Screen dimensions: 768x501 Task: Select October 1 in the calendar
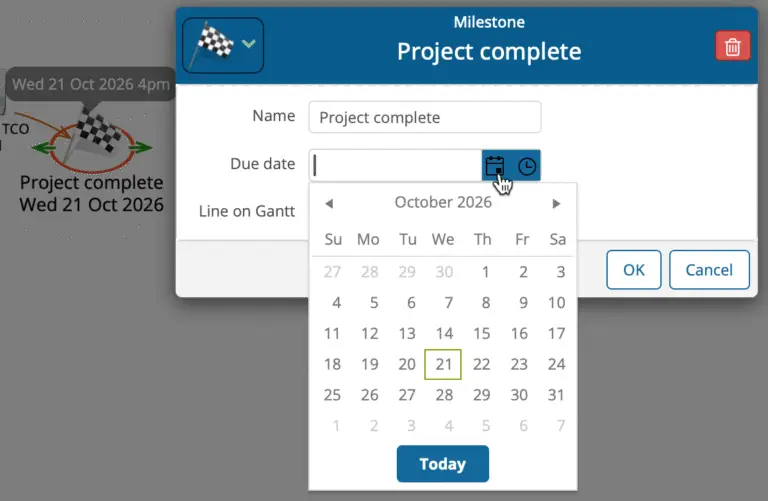tap(485, 272)
